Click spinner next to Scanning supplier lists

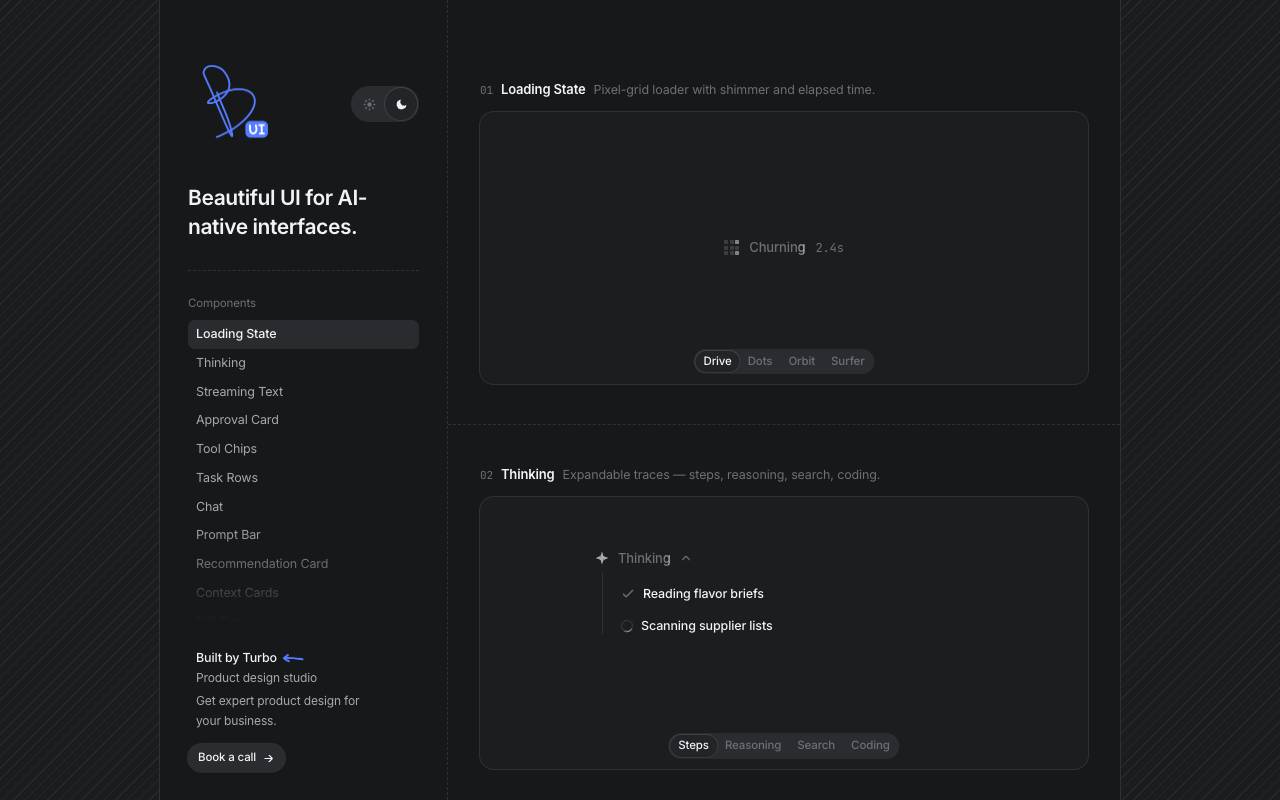627,626
